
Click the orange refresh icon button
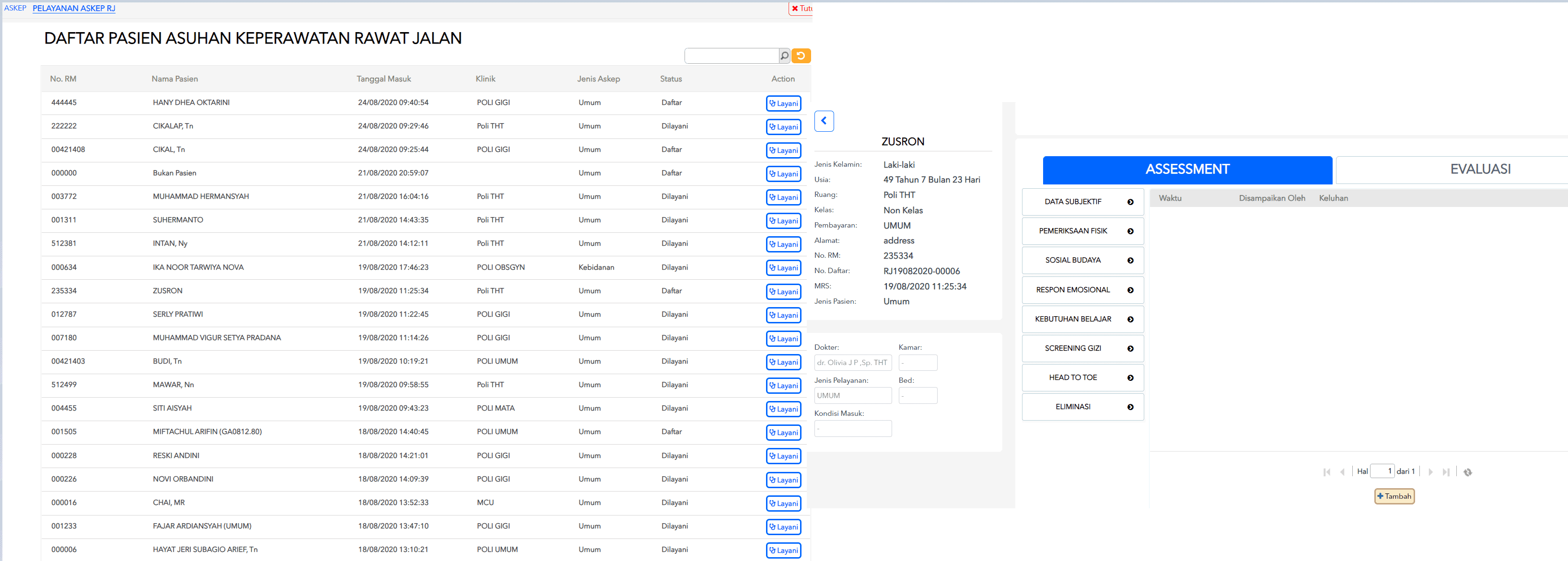pyautogui.click(x=801, y=56)
